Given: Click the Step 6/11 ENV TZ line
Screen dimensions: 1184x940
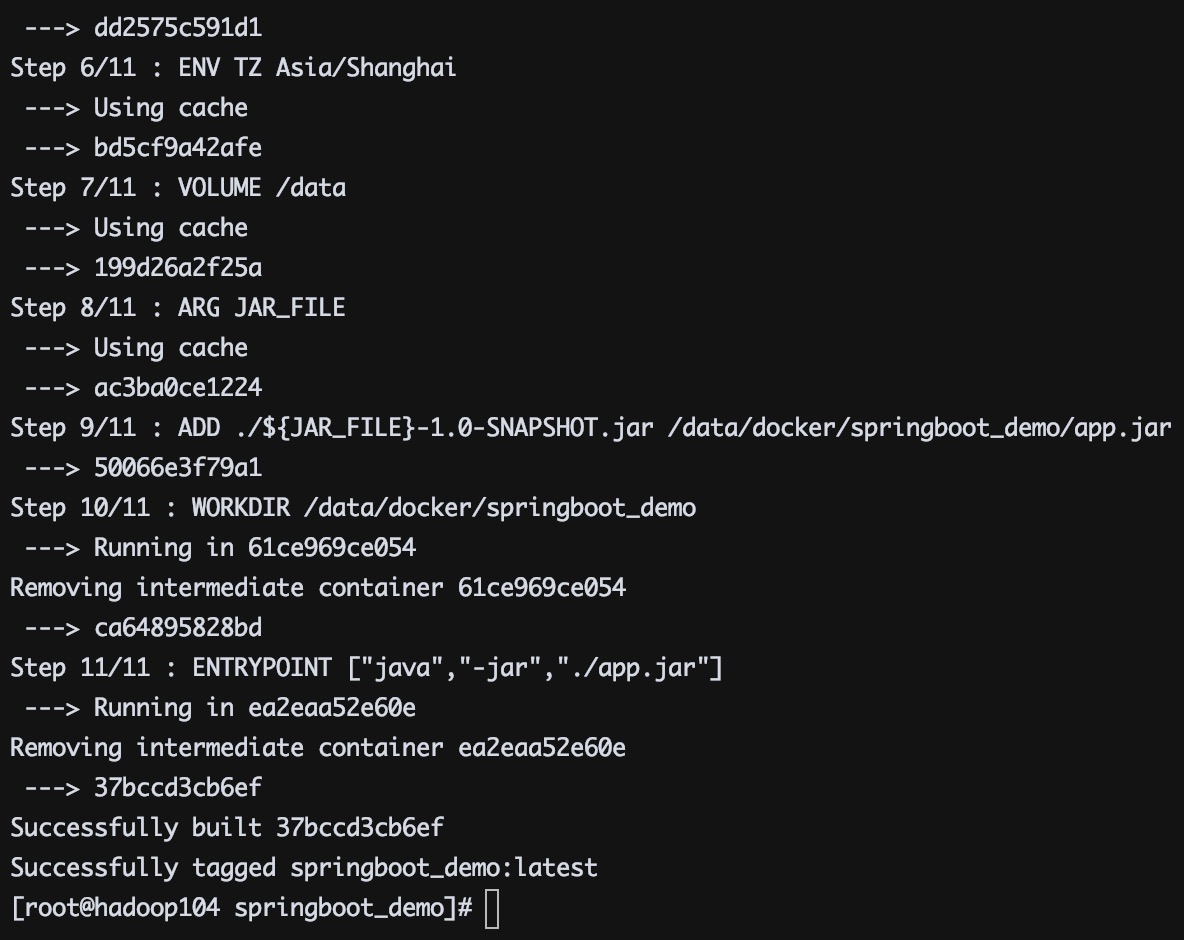Looking at the screenshot, I should (x=233, y=68).
